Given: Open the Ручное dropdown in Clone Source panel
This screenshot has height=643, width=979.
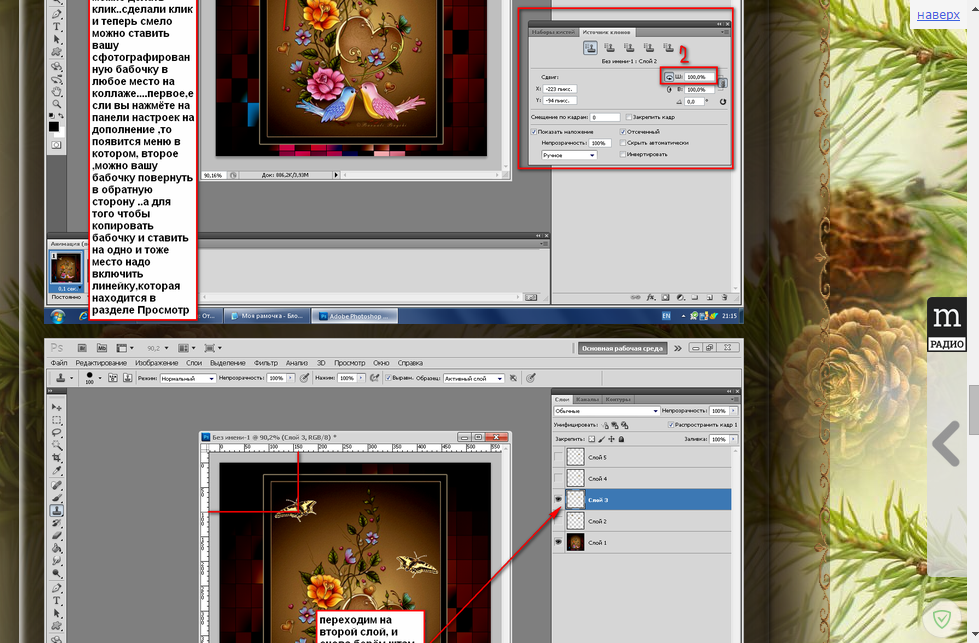Looking at the screenshot, I should click(569, 155).
